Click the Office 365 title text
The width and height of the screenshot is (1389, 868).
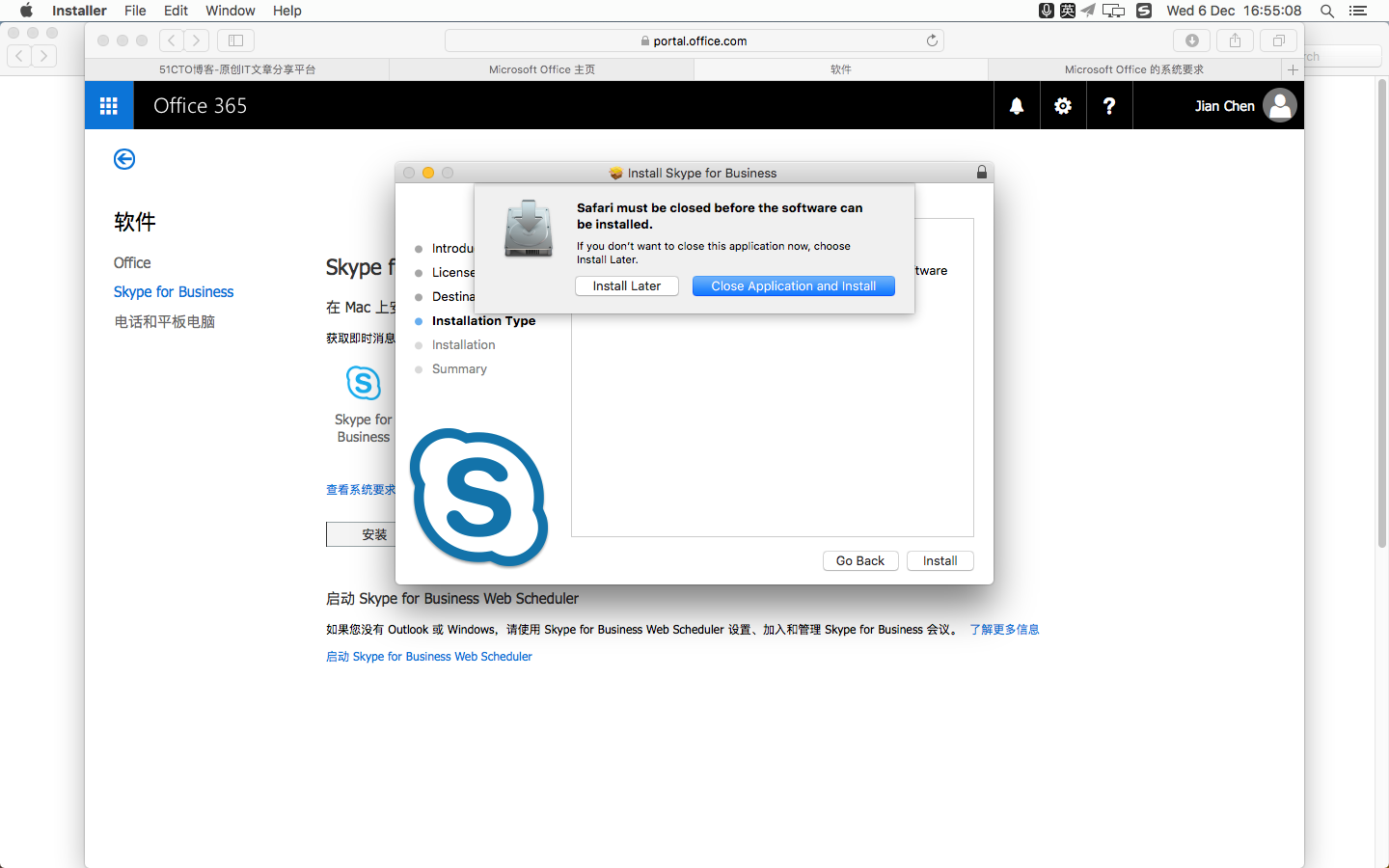coord(201,105)
